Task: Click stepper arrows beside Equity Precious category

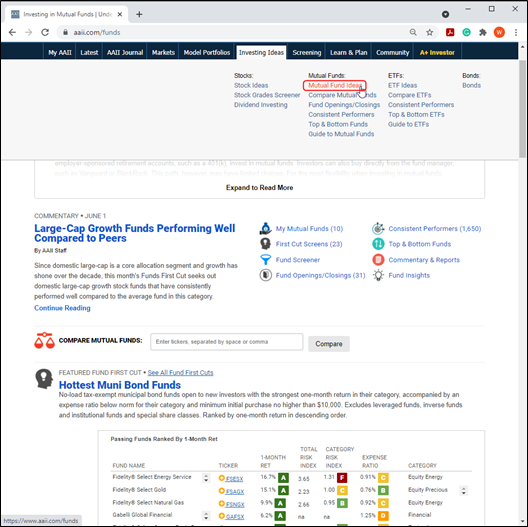Action: (464, 491)
